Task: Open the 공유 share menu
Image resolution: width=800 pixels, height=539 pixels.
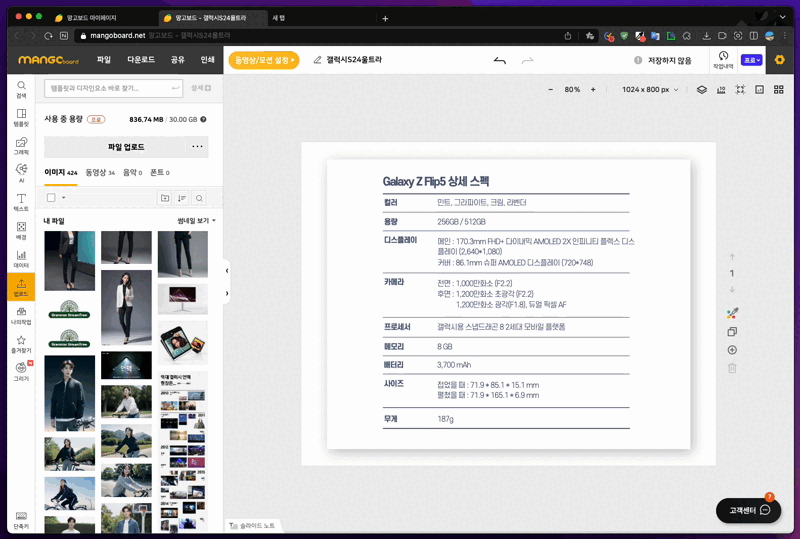Action: point(178,60)
